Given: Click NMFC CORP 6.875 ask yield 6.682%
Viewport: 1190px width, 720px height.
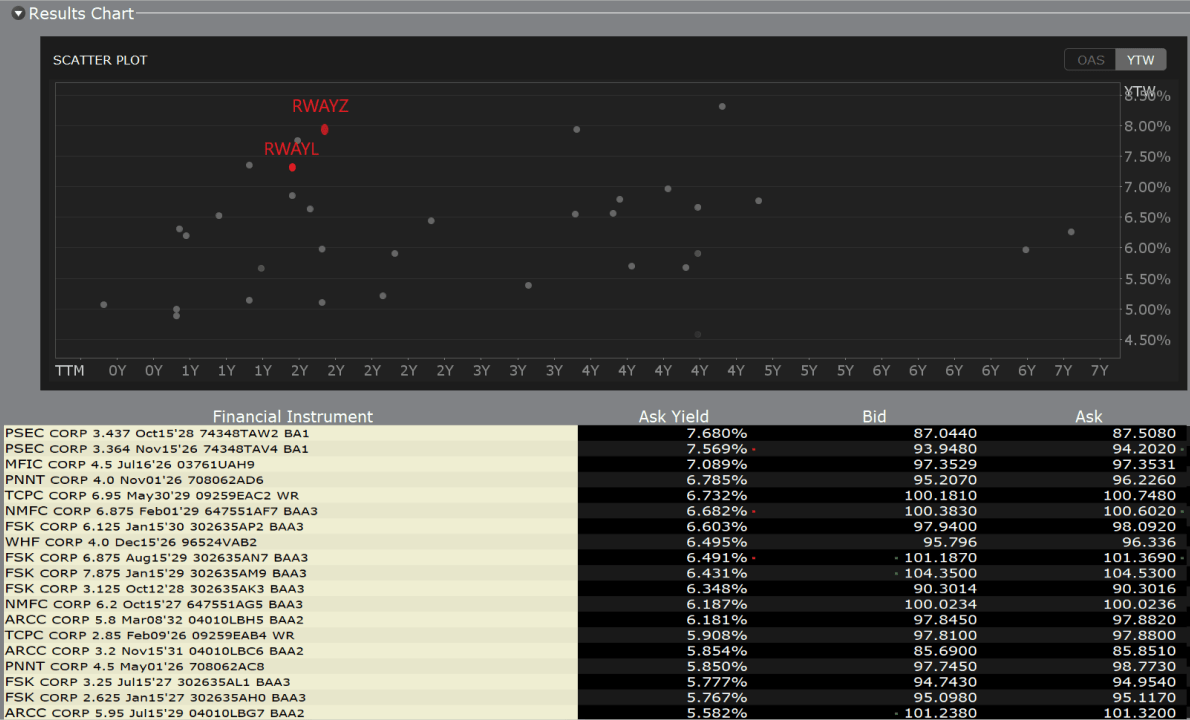Looking at the screenshot, I should pos(716,511).
